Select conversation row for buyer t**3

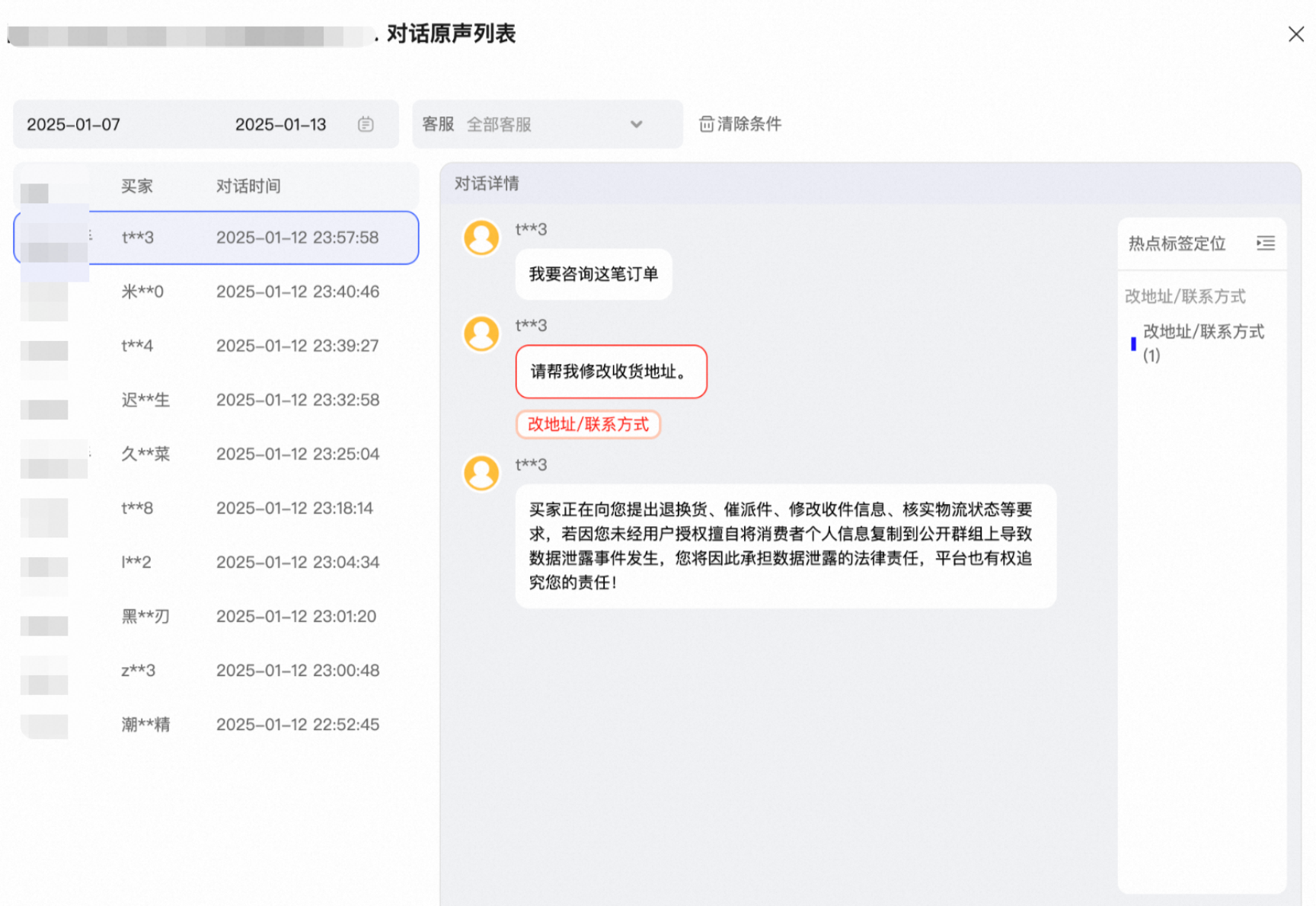(216, 238)
